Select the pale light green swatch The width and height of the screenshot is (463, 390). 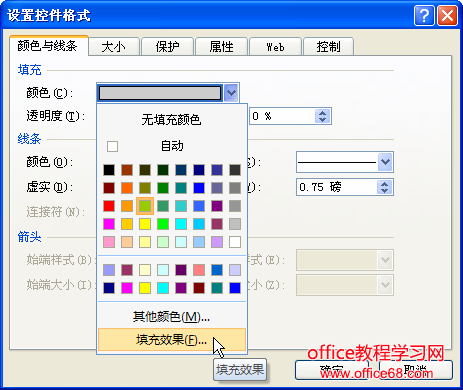pos(163,242)
